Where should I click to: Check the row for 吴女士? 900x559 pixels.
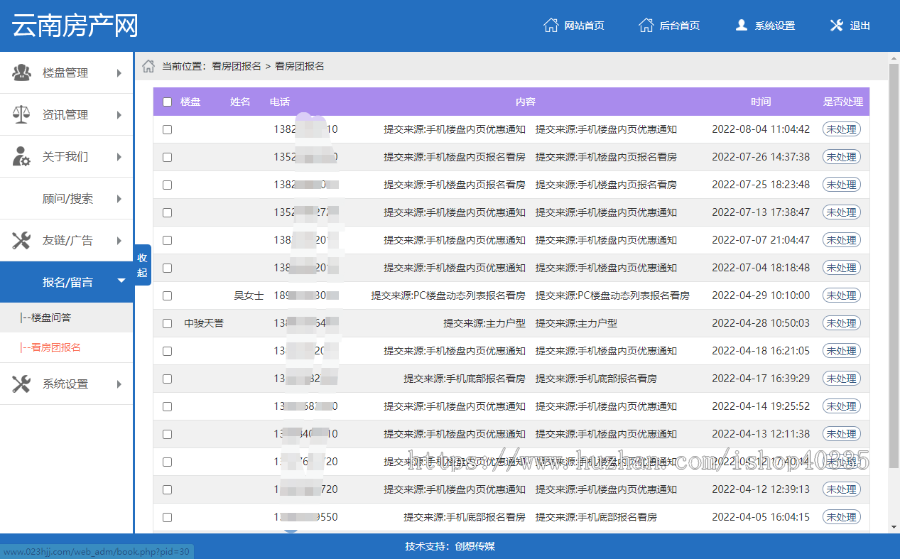(167, 296)
